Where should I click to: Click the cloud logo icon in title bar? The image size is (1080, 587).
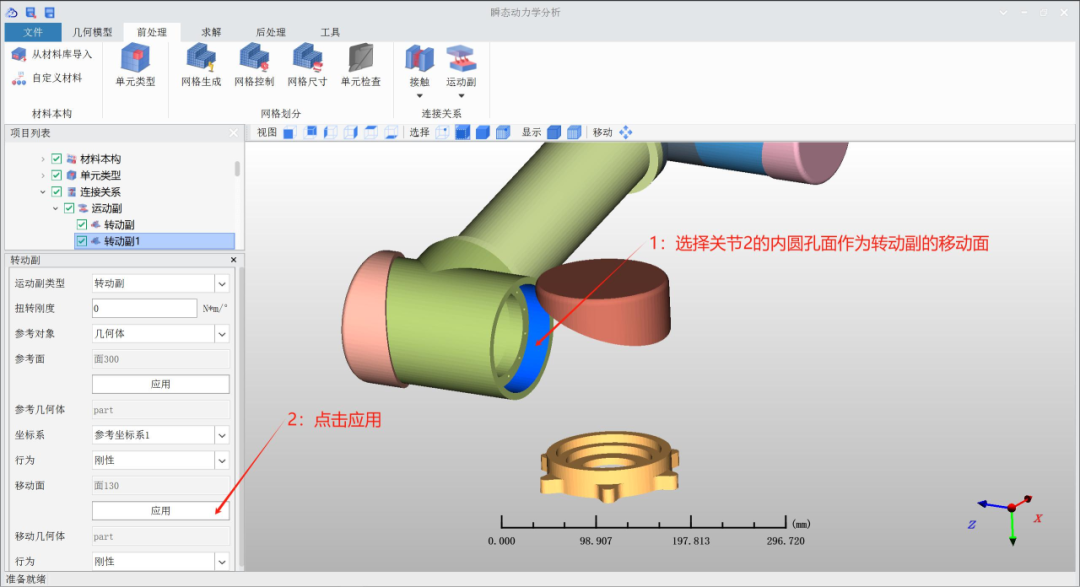click(11, 12)
